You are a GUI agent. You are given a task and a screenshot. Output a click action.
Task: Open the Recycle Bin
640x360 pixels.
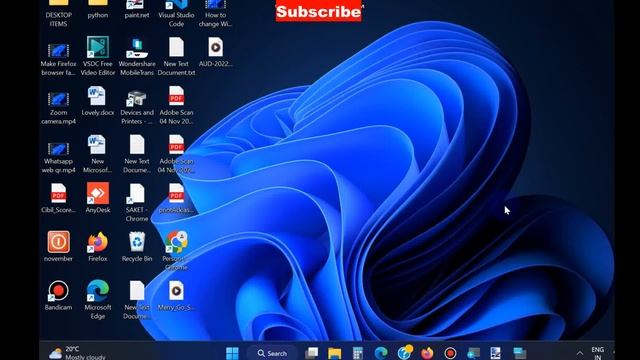137,247
